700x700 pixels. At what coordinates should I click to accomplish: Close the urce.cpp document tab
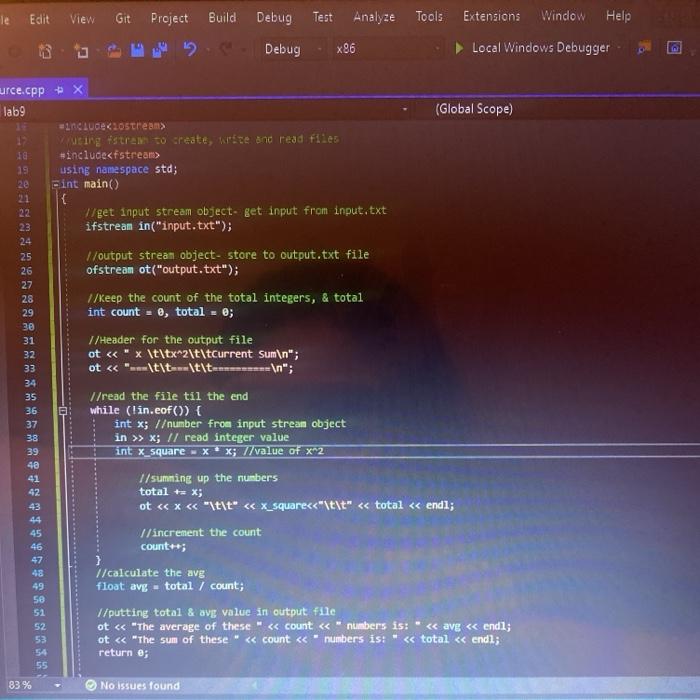coord(78,89)
